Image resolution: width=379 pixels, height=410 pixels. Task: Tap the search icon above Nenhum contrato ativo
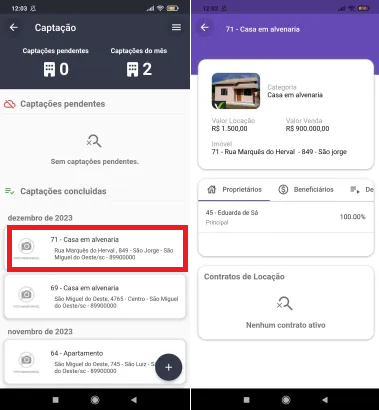[285, 304]
